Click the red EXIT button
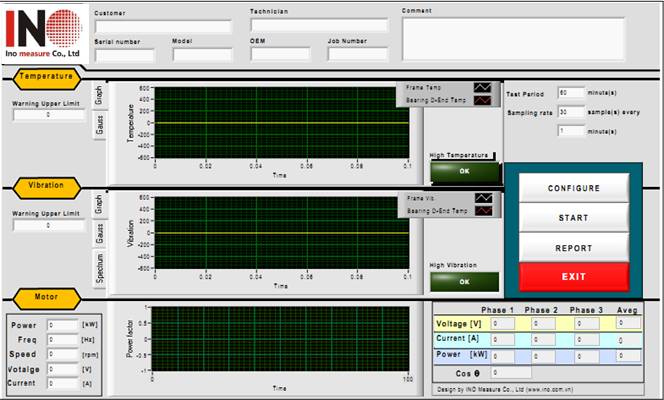The image size is (664, 400). tap(573, 276)
